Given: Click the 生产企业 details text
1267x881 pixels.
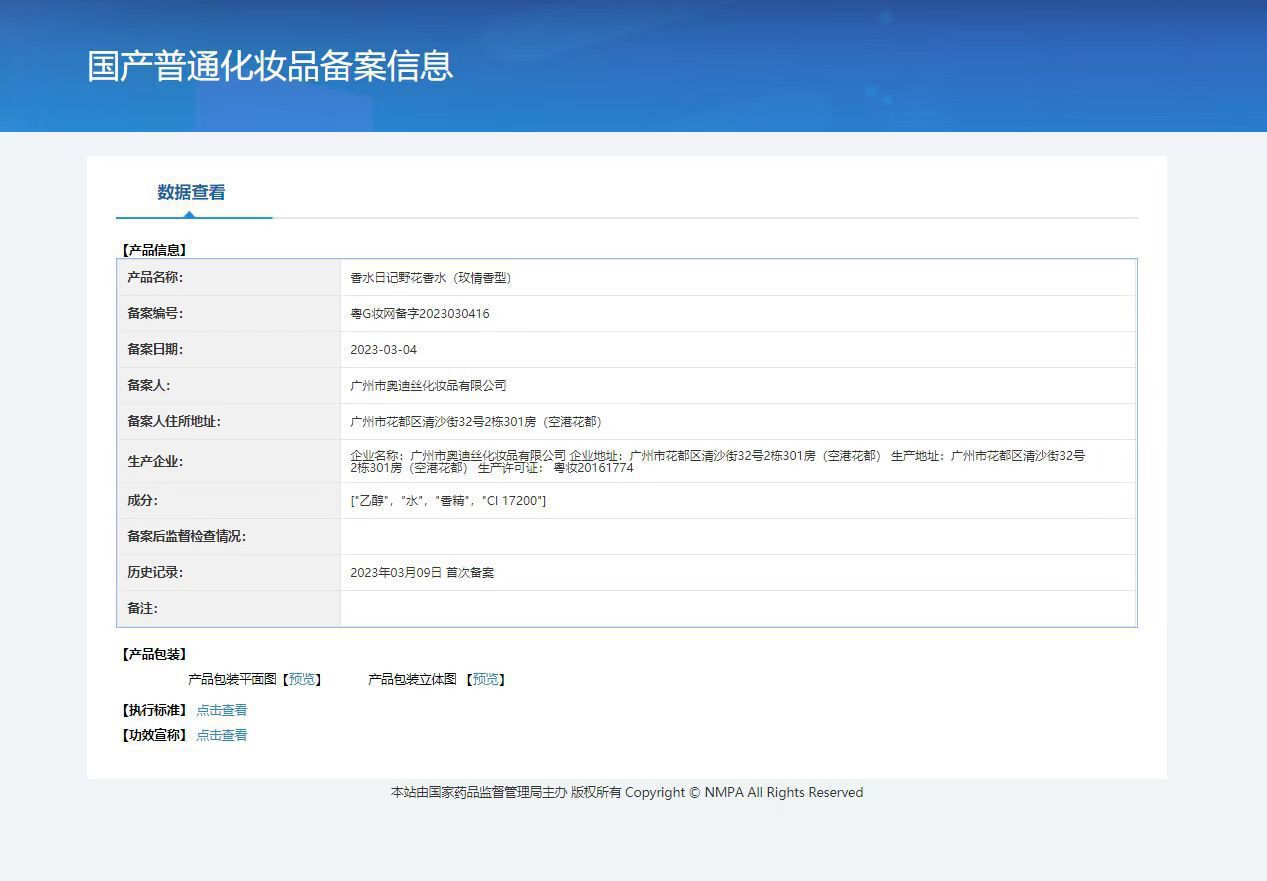Looking at the screenshot, I should click(x=716, y=461).
